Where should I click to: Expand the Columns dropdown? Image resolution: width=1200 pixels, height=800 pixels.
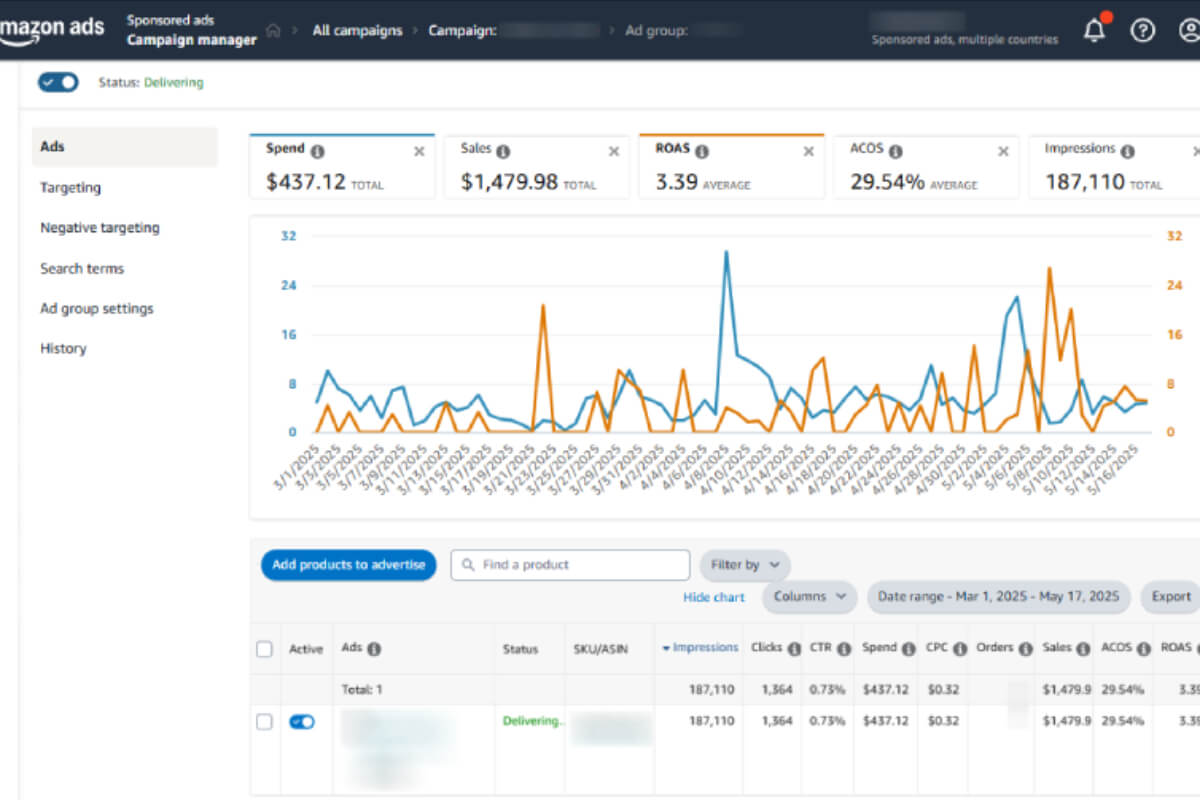click(x=810, y=597)
